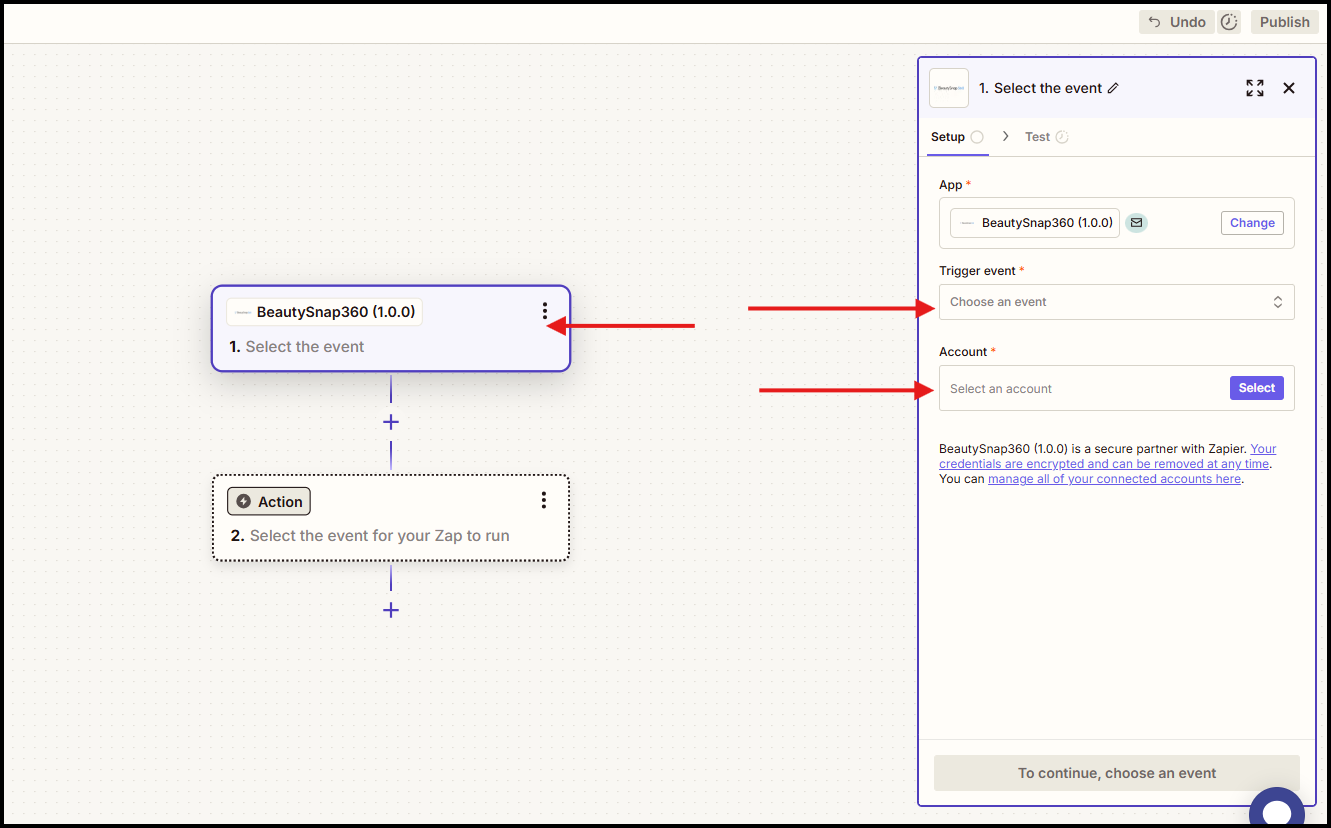Open manage all connected accounts link
The height and width of the screenshot is (828, 1331).
click(1114, 479)
